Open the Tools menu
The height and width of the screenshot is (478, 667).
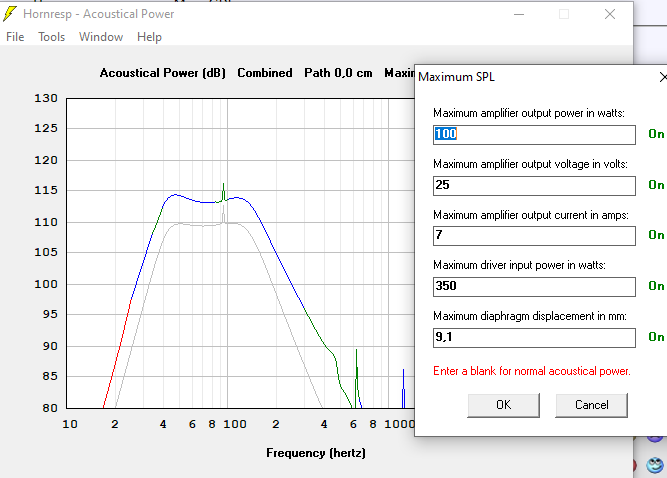coord(51,37)
